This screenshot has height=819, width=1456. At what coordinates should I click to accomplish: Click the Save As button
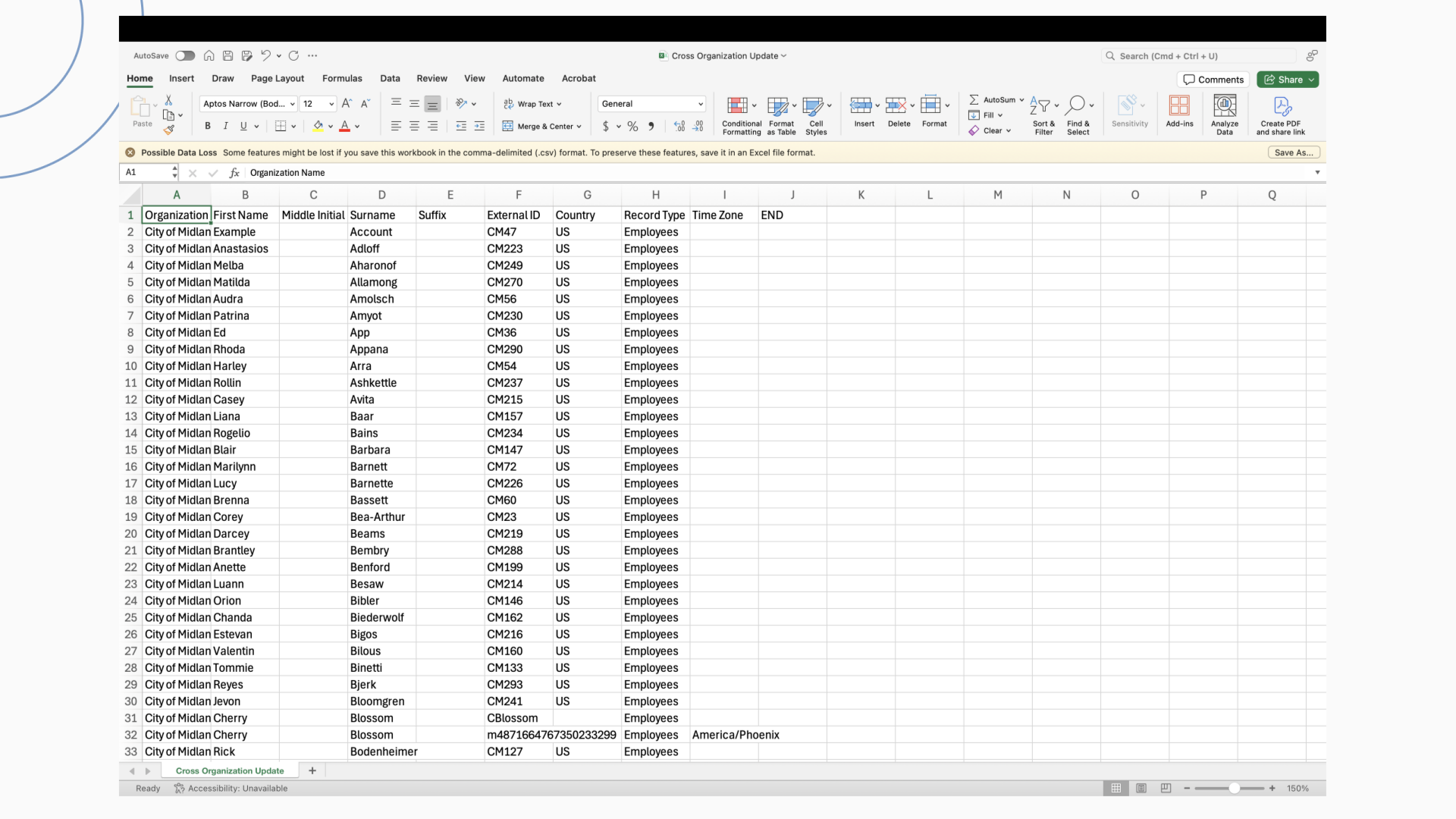[1293, 152]
